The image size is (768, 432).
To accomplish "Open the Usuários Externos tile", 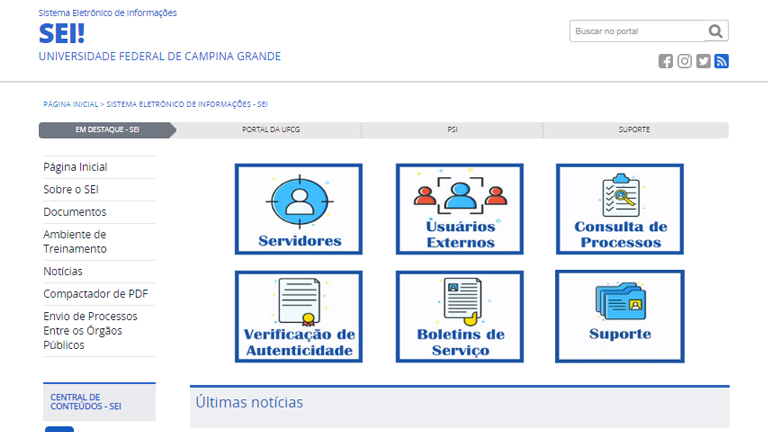I will (459, 209).
